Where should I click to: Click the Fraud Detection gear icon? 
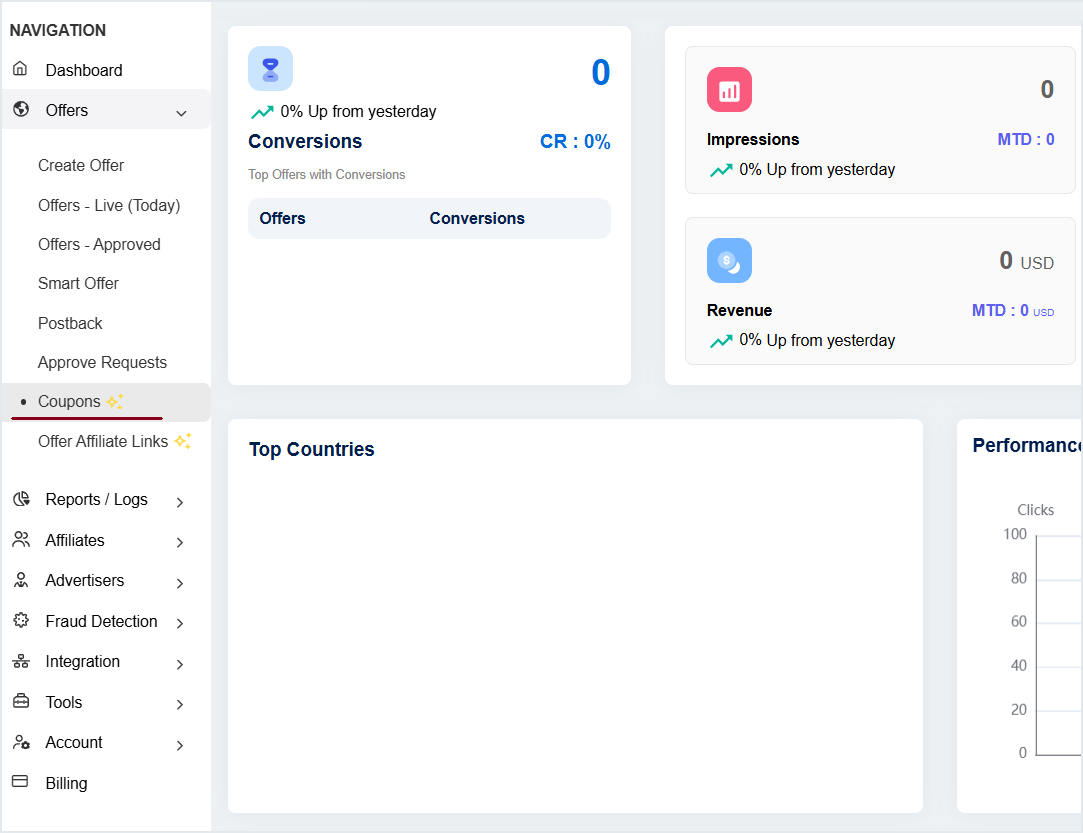click(x=20, y=621)
